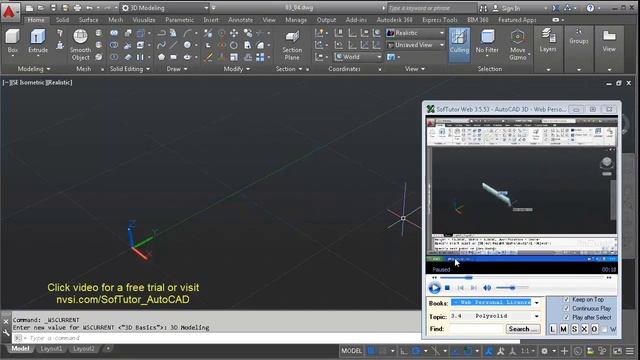
Task: Adjust the SofTutor volume slider
Action: click(x=512, y=288)
